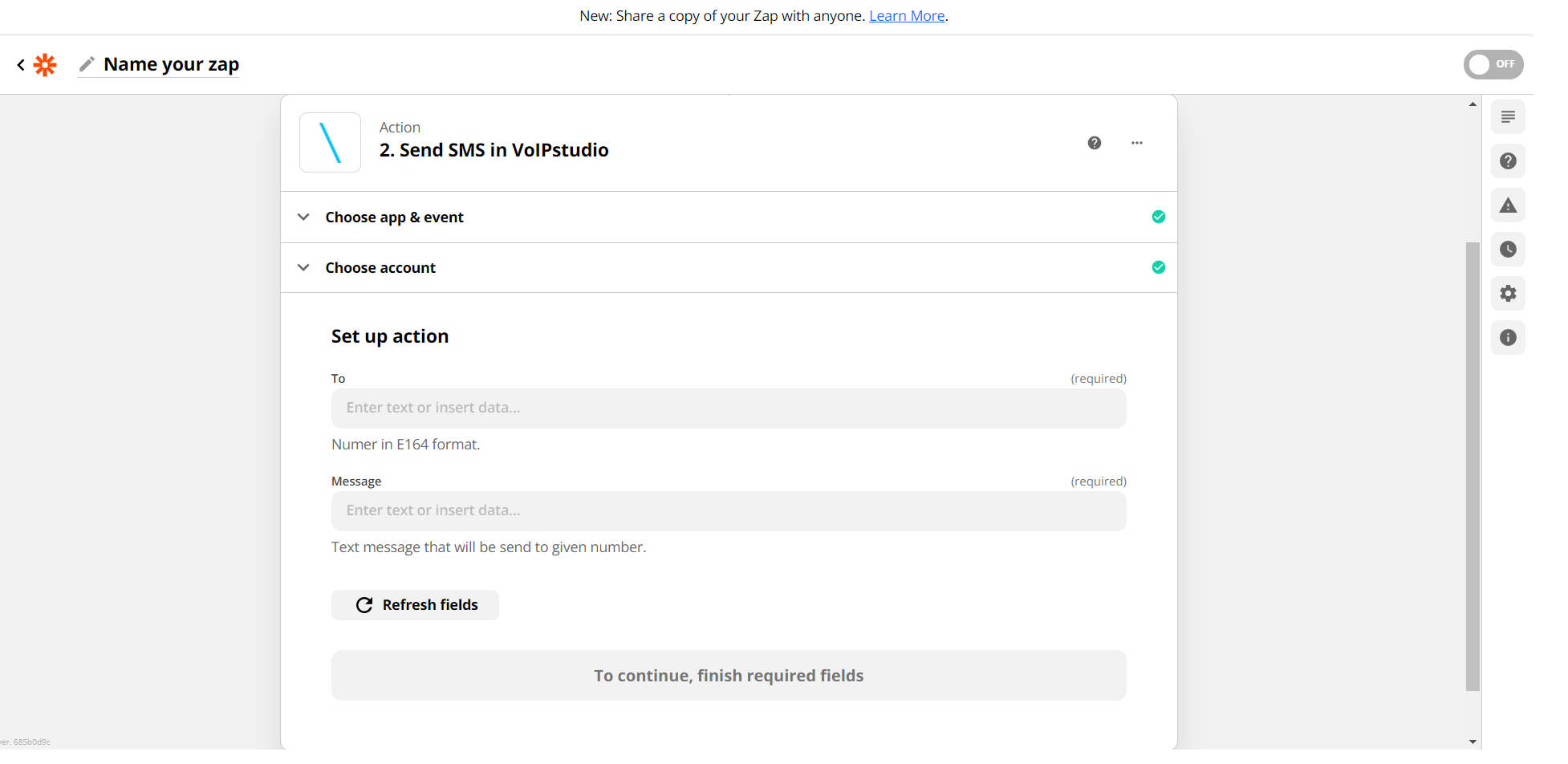Screen dimensions: 1568x764
Task: Click the help question mark on the action step
Action: click(1095, 143)
